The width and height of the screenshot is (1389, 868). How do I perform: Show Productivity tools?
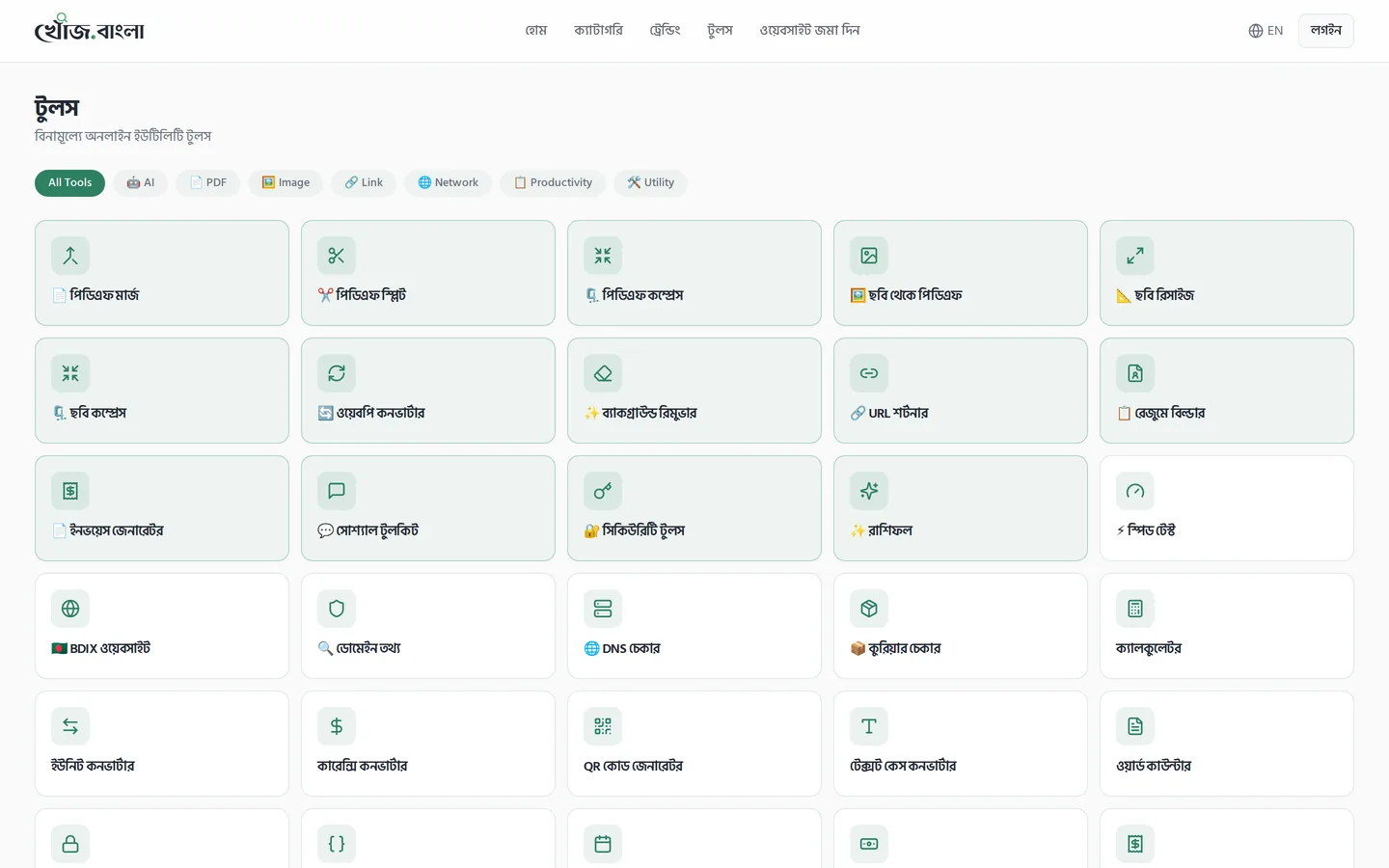pyautogui.click(x=553, y=182)
